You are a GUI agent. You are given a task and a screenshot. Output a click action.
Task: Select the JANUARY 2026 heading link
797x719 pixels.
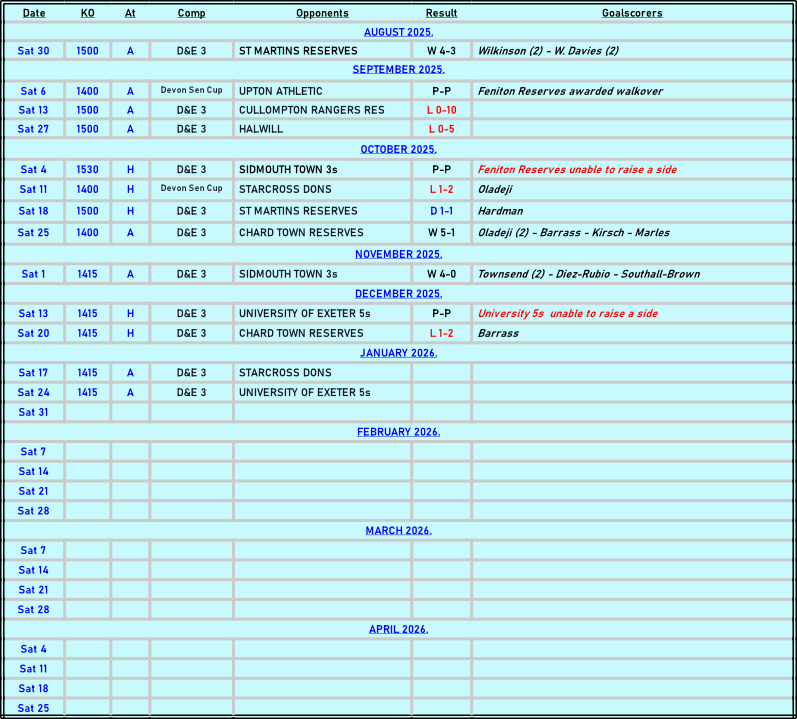coord(398,353)
